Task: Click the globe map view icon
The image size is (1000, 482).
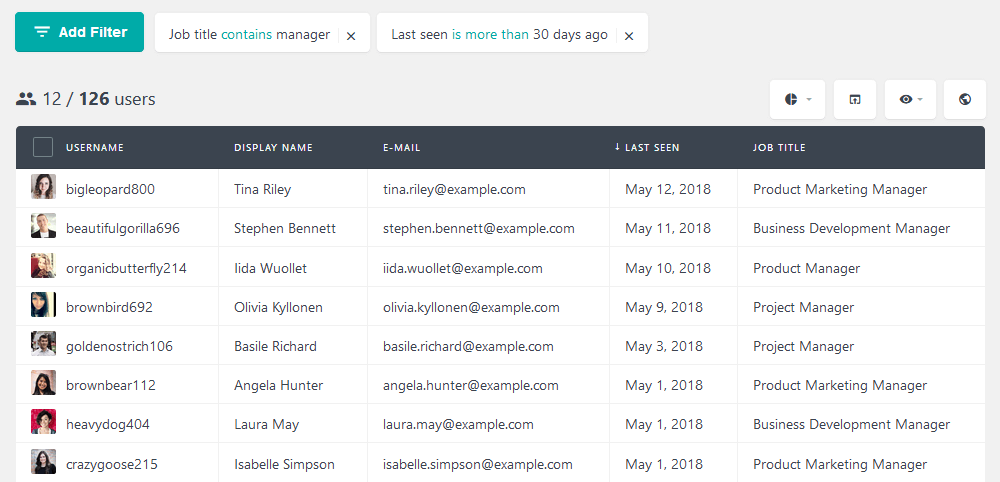Action: [964, 99]
